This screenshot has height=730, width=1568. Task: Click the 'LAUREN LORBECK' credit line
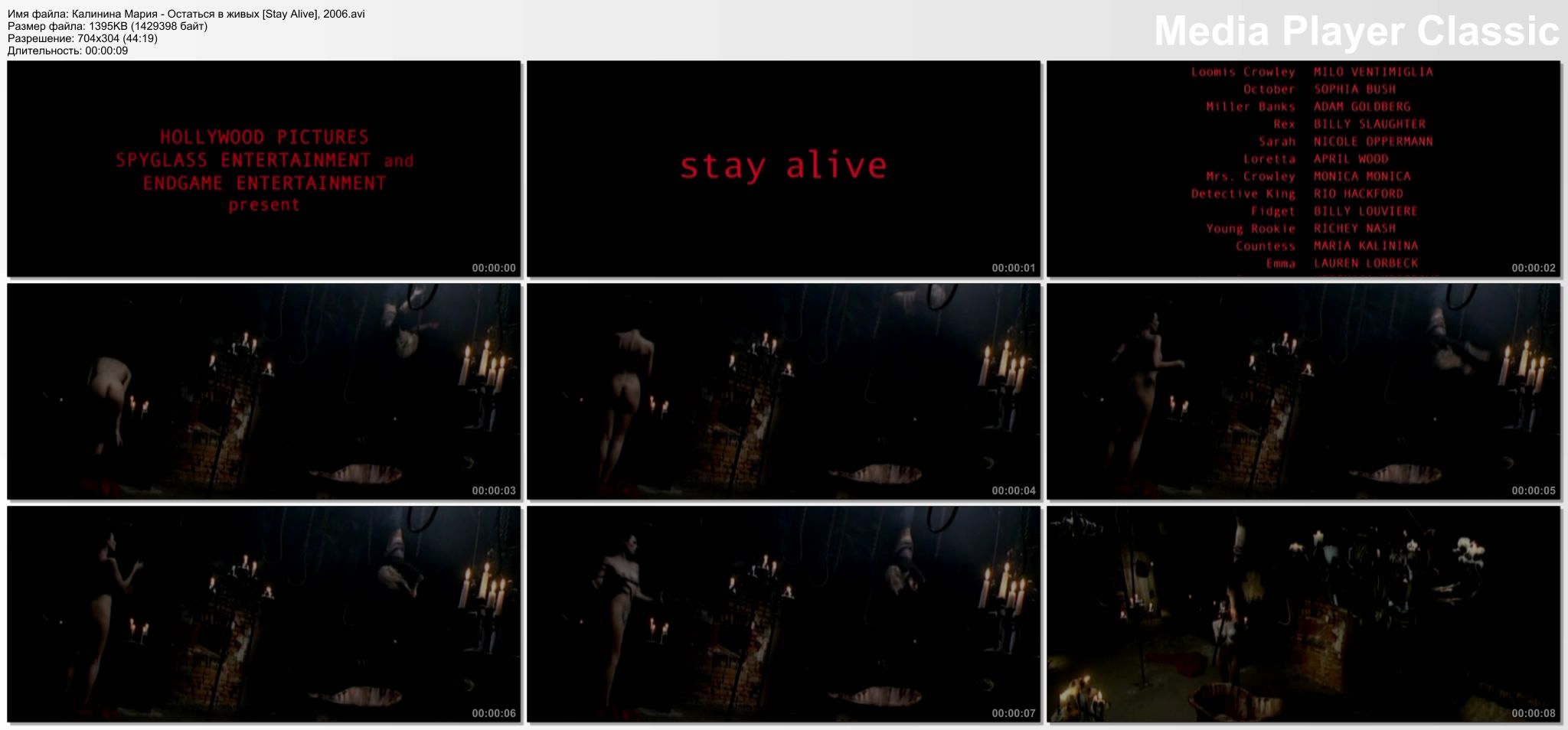1366,263
